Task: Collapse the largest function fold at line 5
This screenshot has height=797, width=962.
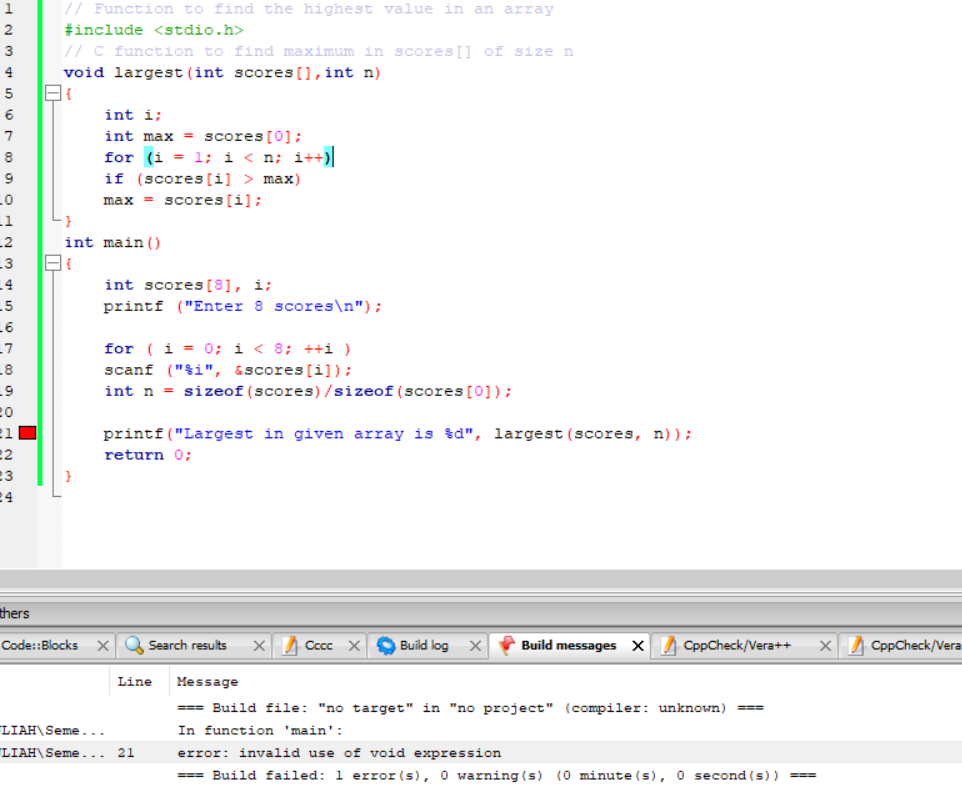Action: click(53, 93)
